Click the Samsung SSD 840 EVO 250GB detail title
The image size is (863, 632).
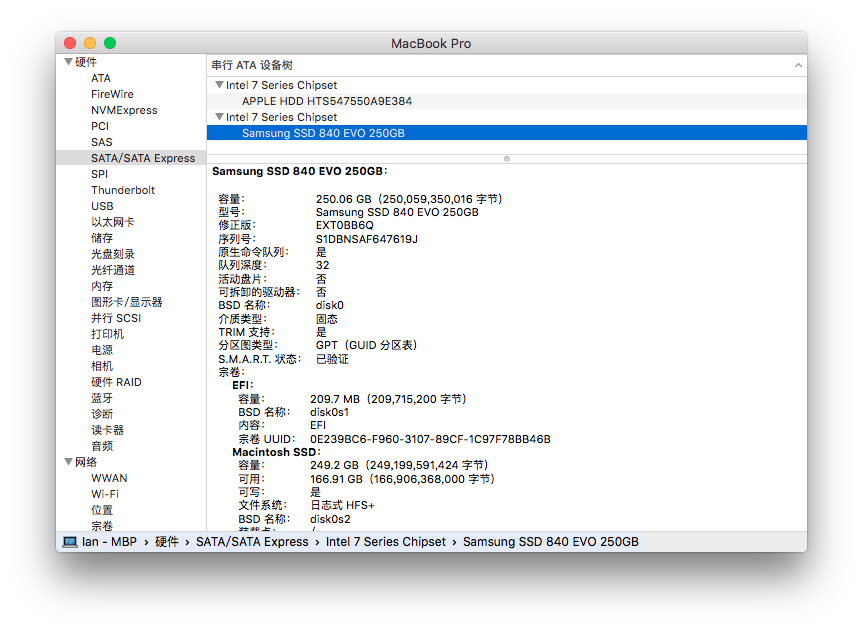tap(299, 171)
